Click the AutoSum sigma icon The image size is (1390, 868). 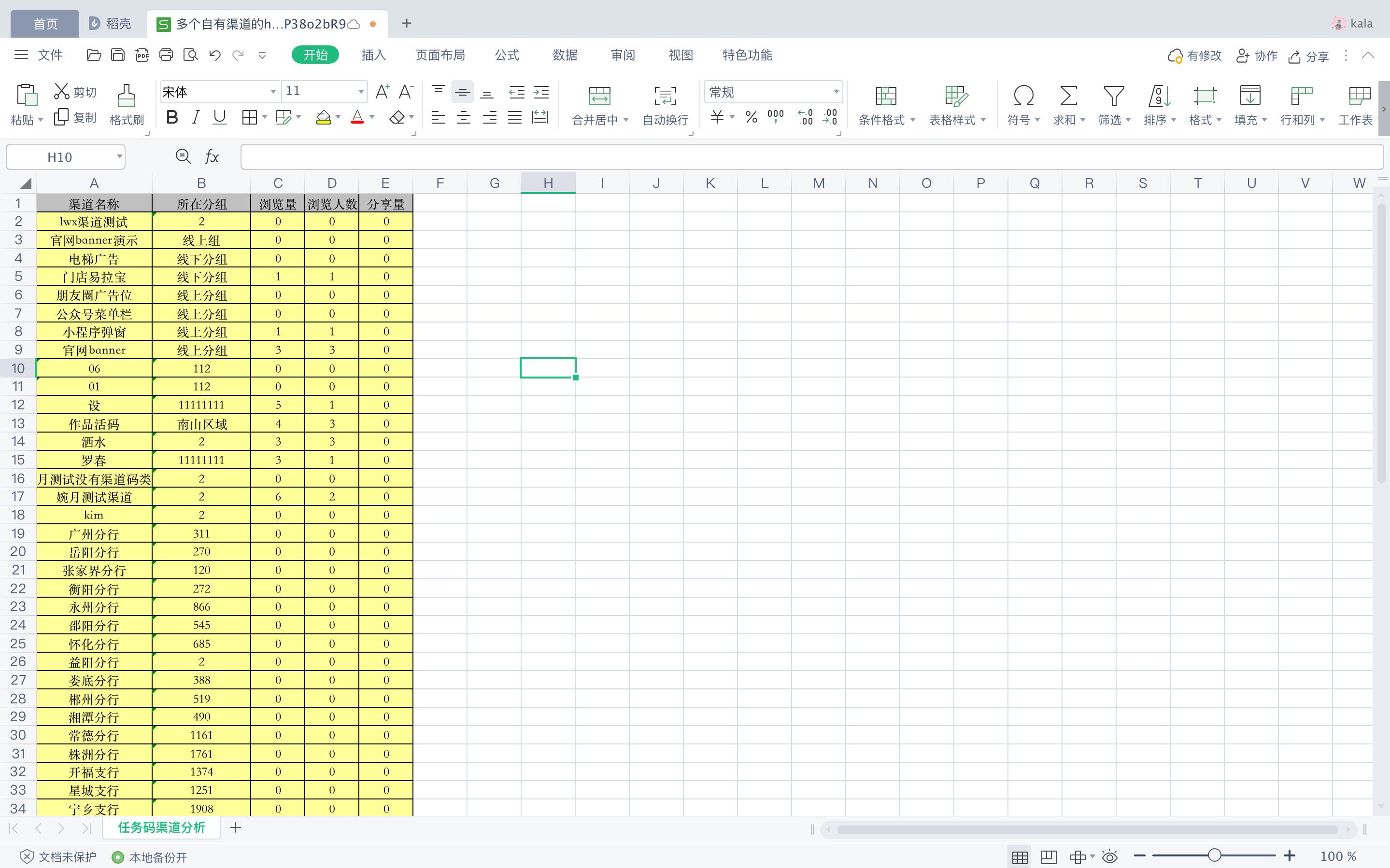[1068, 95]
